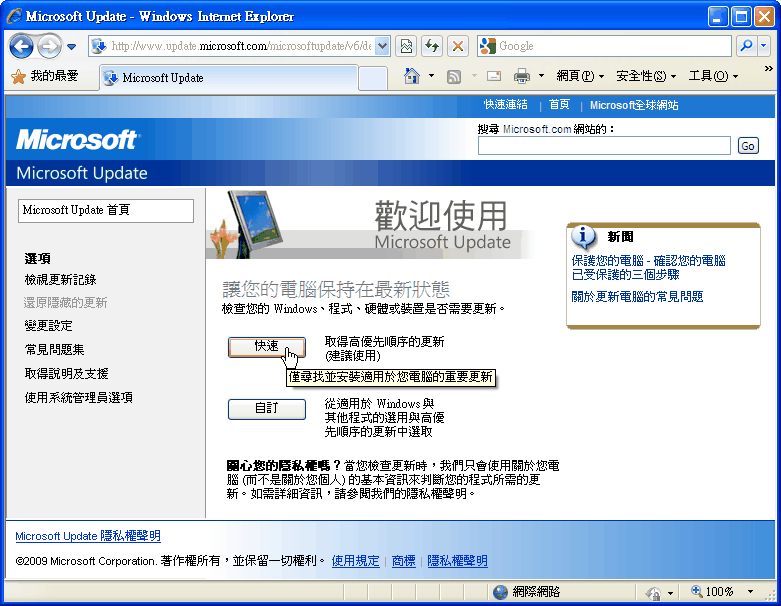Viewport: 781px width, 606px height.
Task: Open the footer 隱私權聲明 link
Action: (457, 561)
